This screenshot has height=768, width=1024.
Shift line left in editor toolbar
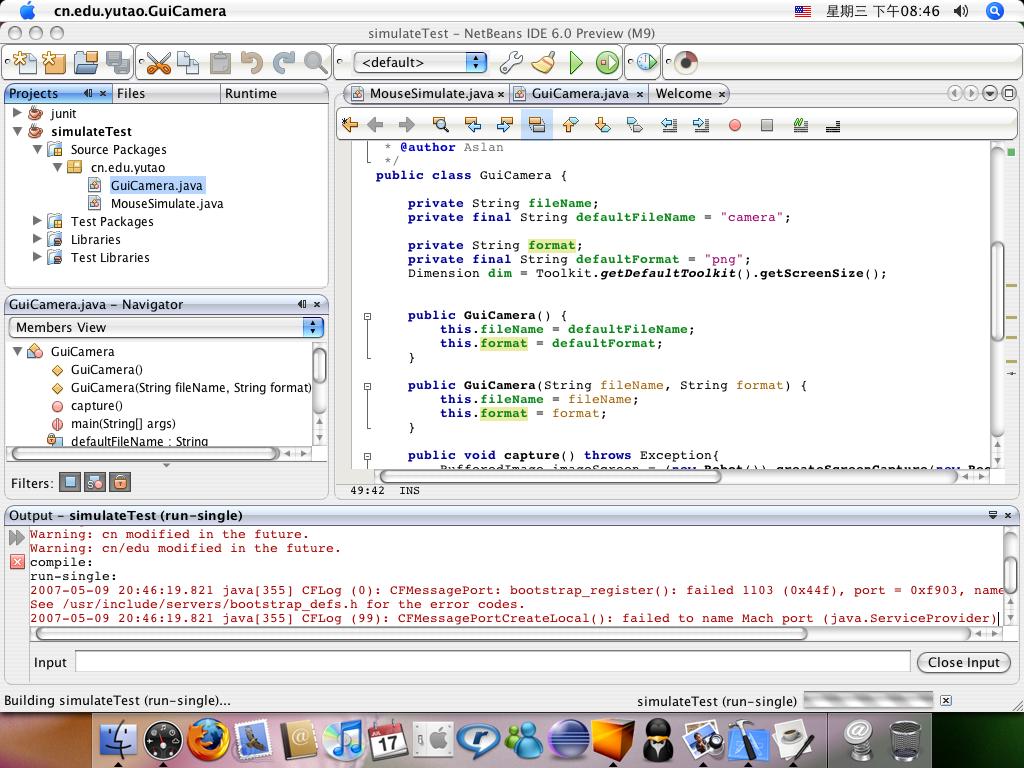(669, 125)
